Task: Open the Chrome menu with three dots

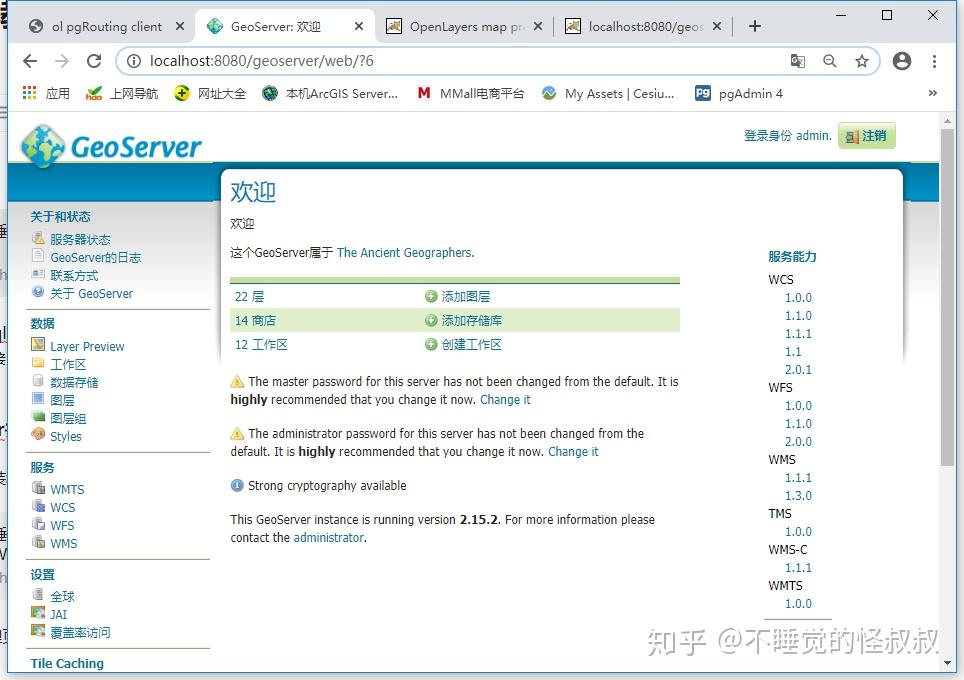Action: tap(933, 61)
